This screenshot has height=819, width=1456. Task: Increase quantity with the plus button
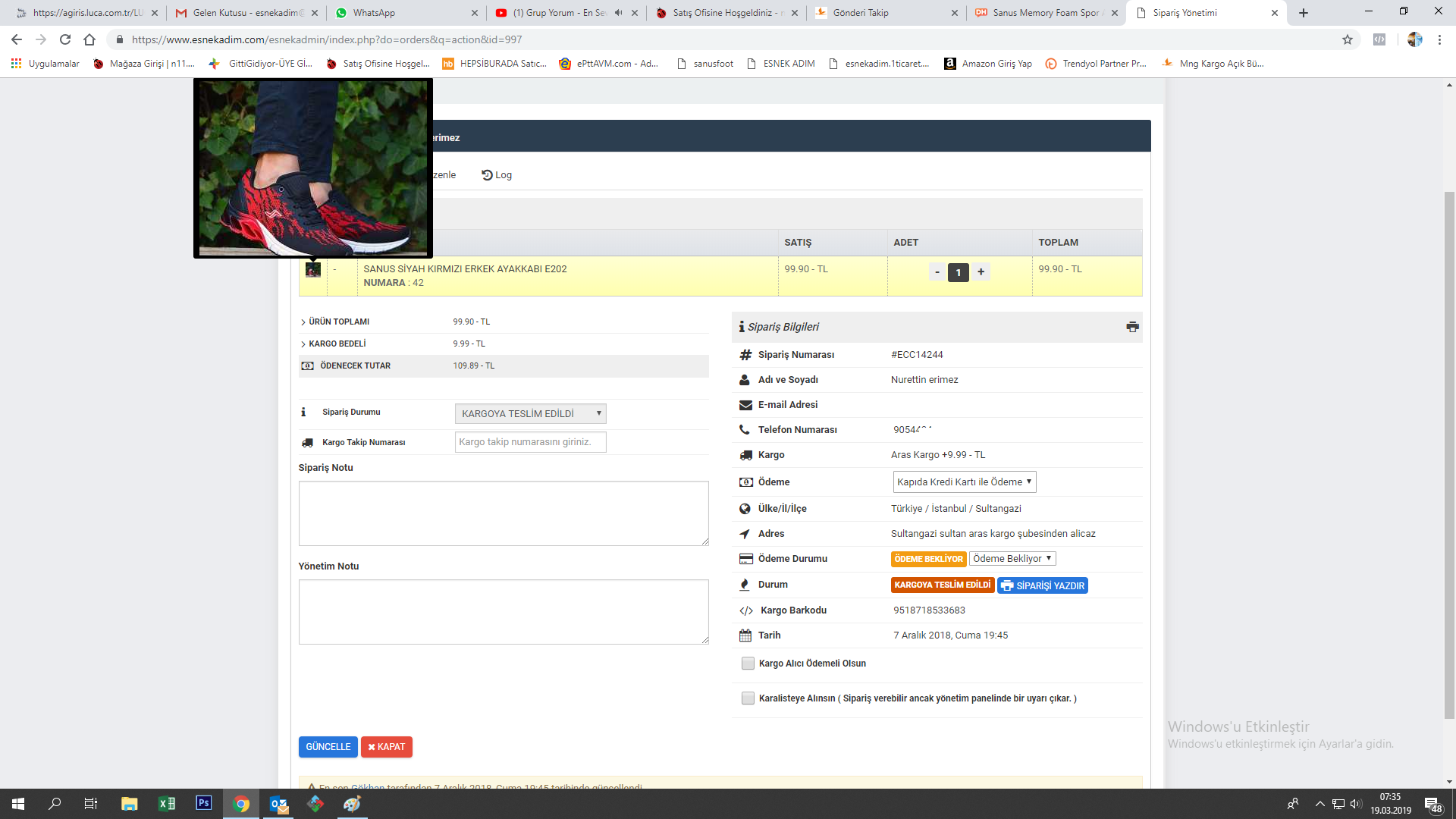point(981,272)
